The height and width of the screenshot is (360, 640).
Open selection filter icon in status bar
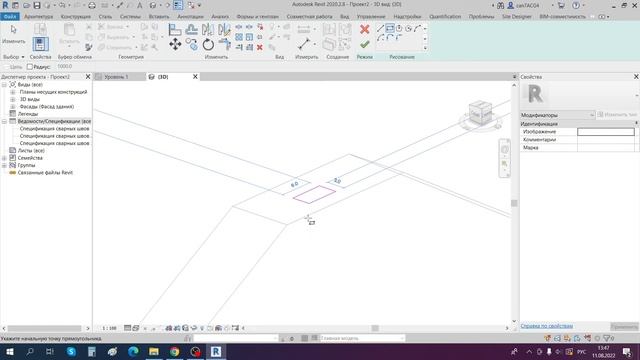pos(607,338)
